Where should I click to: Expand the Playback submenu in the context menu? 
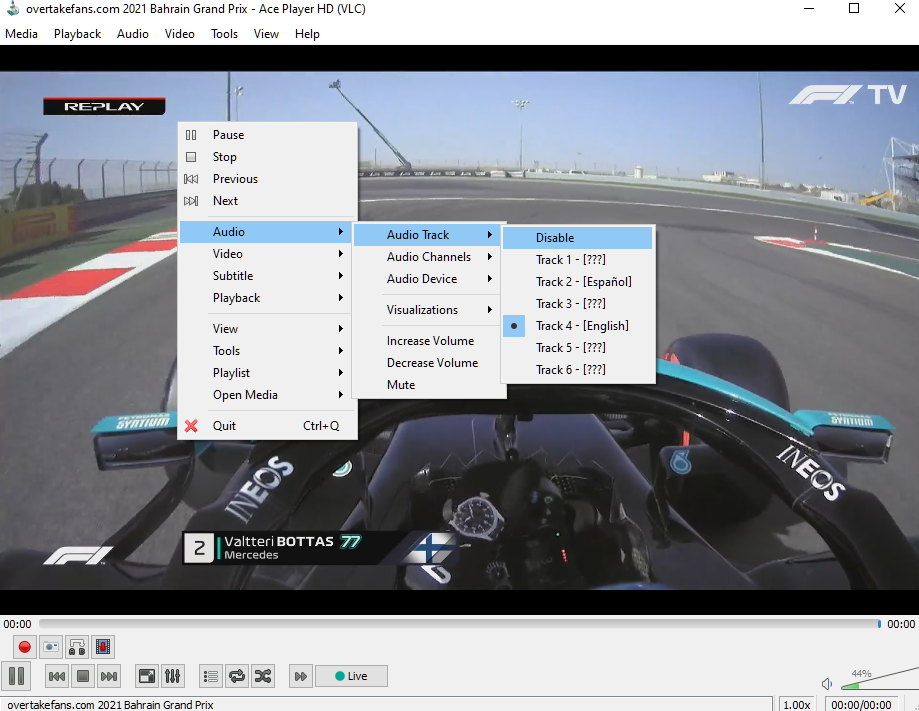(268, 298)
